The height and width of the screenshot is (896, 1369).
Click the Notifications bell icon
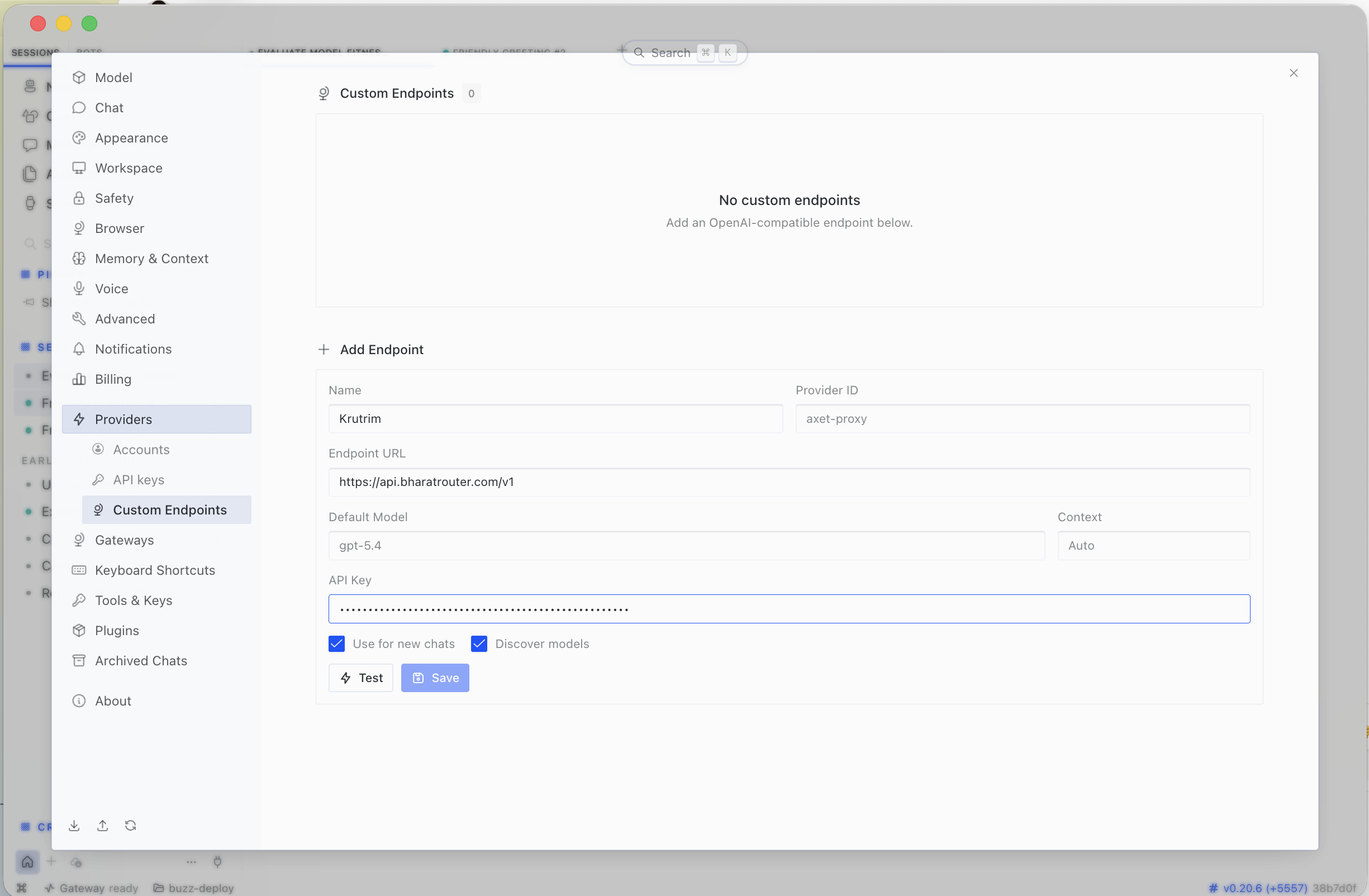[79, 349]
